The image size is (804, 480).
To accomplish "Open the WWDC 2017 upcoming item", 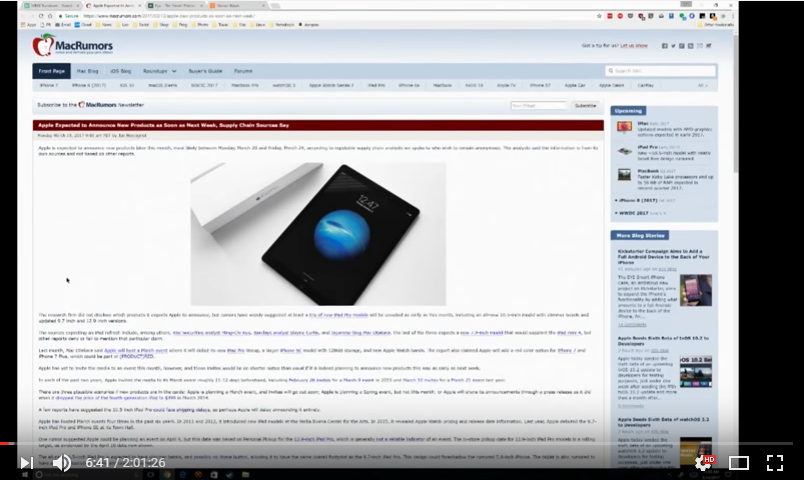I will click(633, 213).
